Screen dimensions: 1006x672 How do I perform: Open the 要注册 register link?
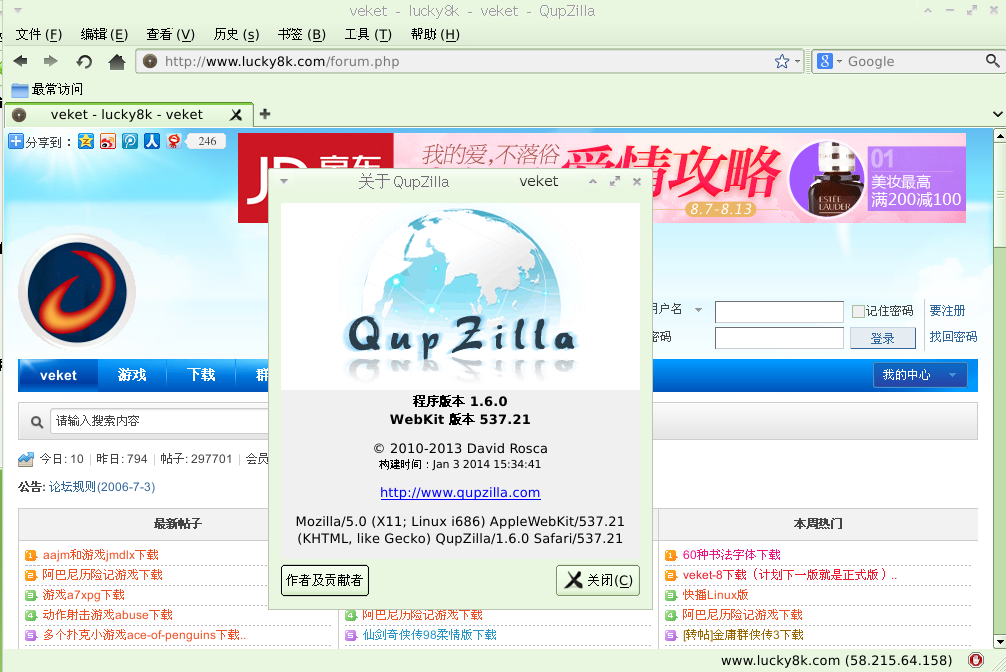[x=947, y=311]
